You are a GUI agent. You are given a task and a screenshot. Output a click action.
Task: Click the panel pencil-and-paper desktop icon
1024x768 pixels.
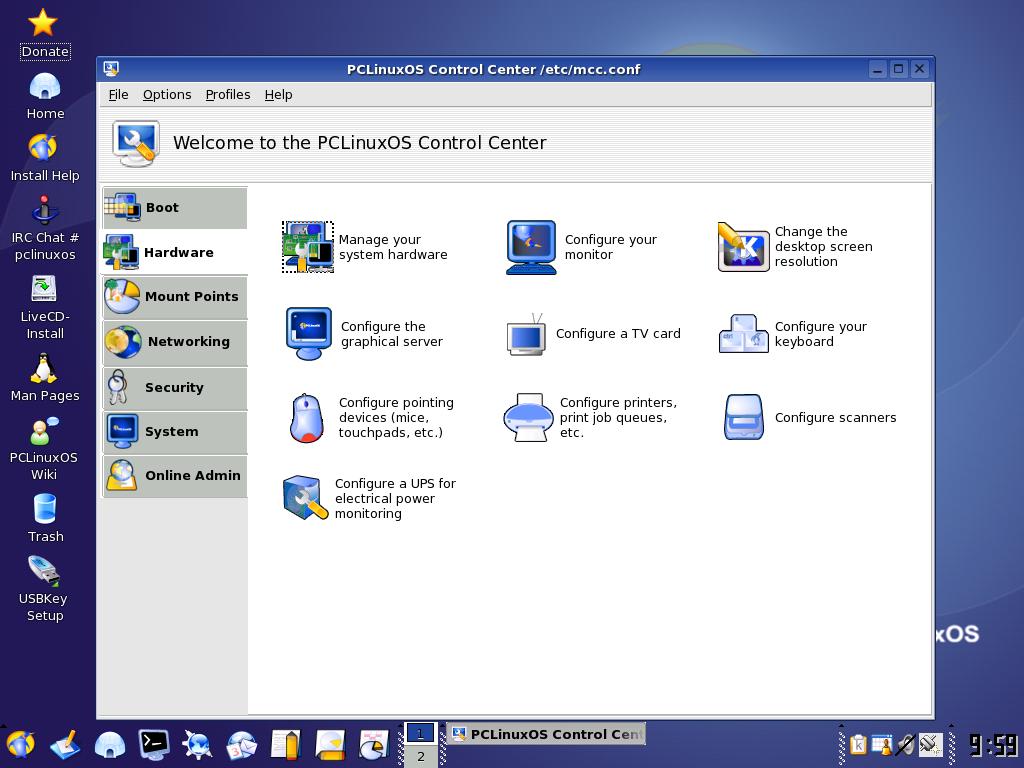click(x=65, y=744)
